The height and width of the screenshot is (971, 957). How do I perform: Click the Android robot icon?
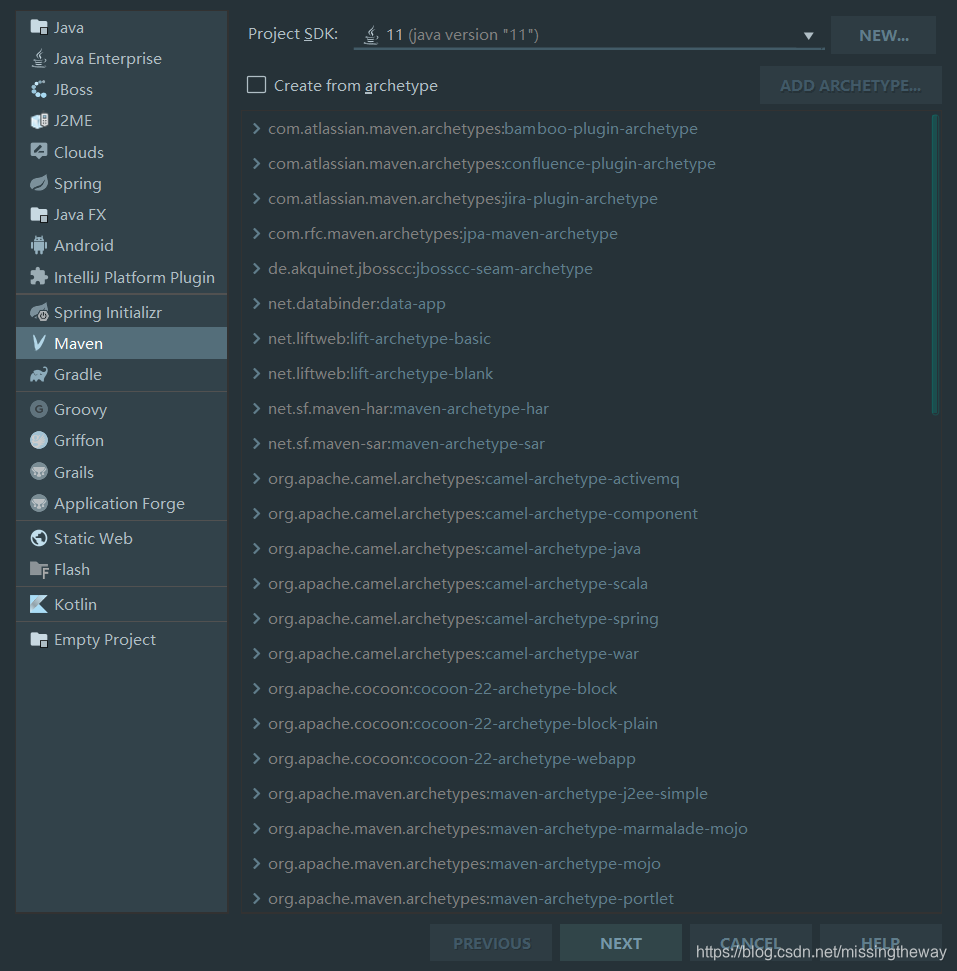(x=39, y=245)
